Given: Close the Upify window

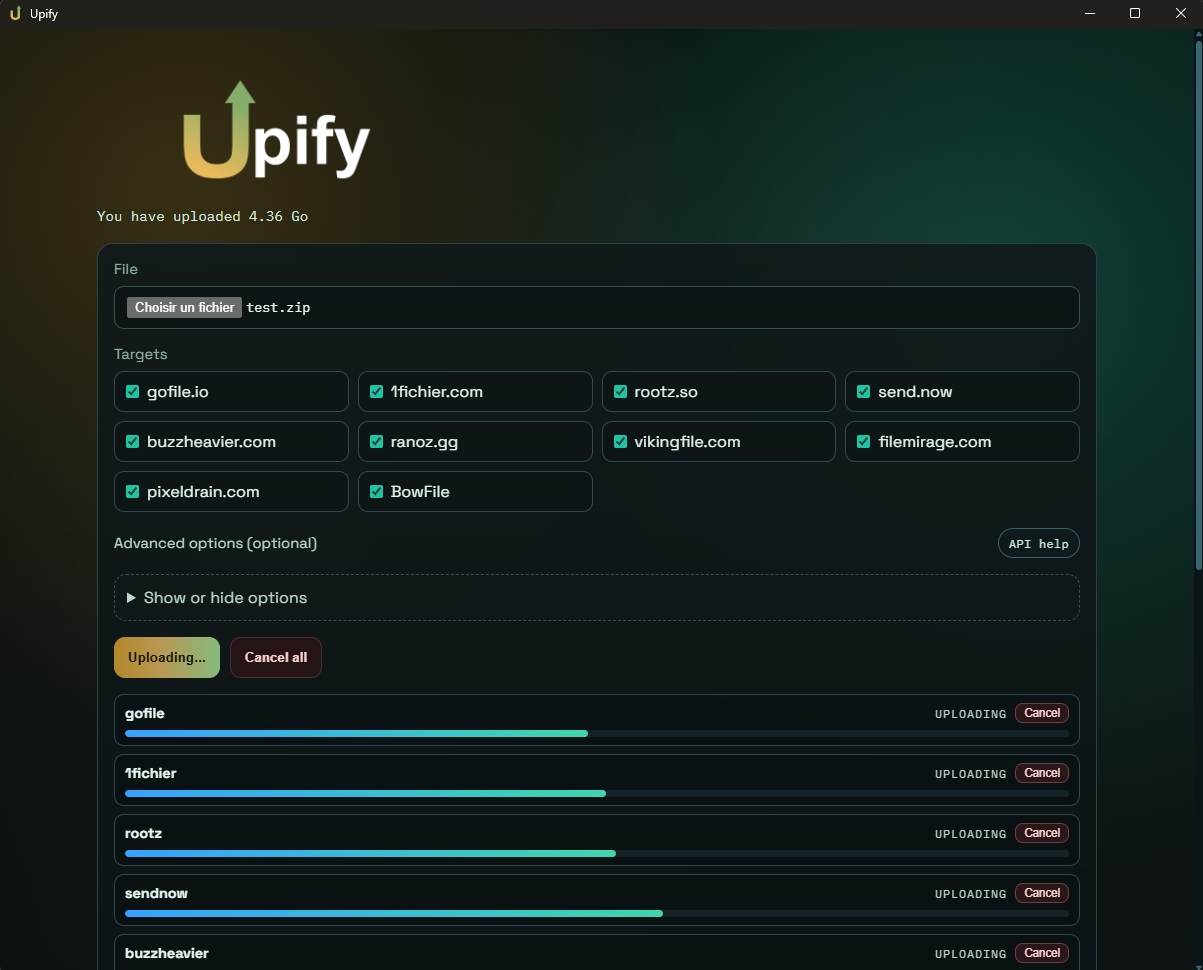Looking at the screenshot, I should [1180, 14].
